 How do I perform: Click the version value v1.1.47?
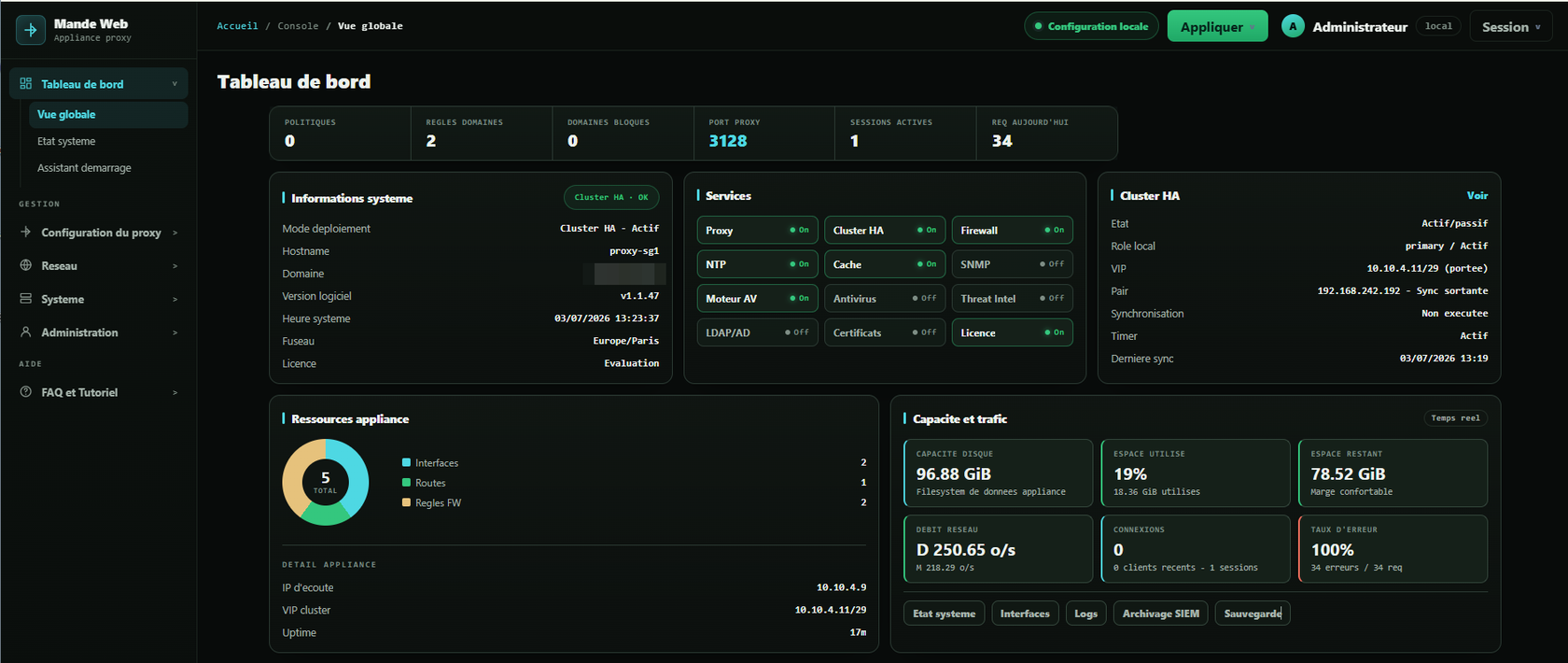coord(639,296)
